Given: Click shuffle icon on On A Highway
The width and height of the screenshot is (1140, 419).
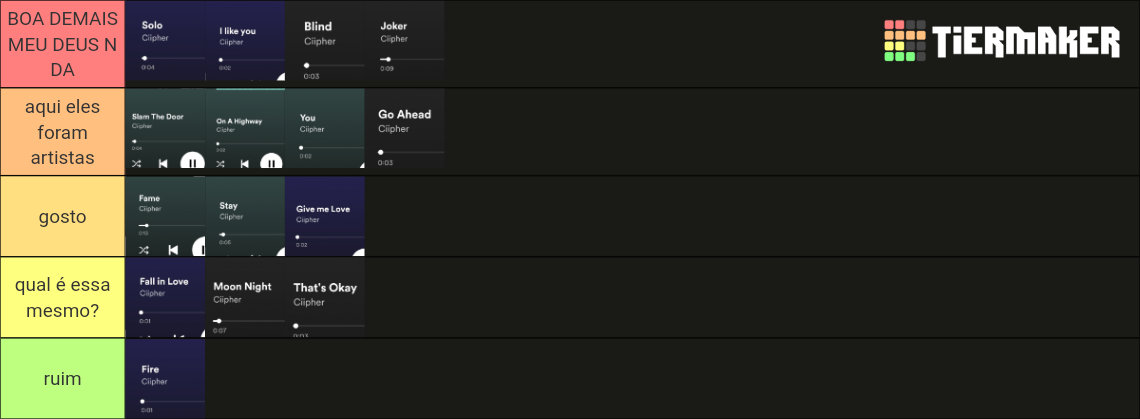Looking at the screenshot, I should pyautogui.click(x=220, y=164).
